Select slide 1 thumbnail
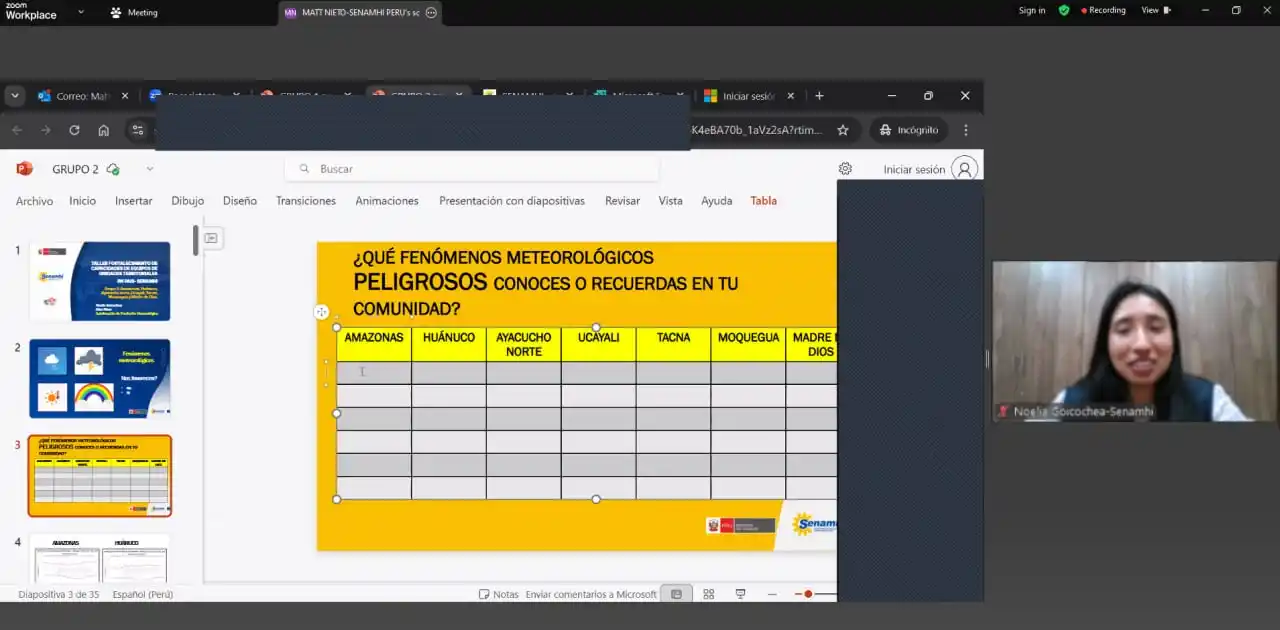This screenshot has height=630, width=1280. pos(100,281)
